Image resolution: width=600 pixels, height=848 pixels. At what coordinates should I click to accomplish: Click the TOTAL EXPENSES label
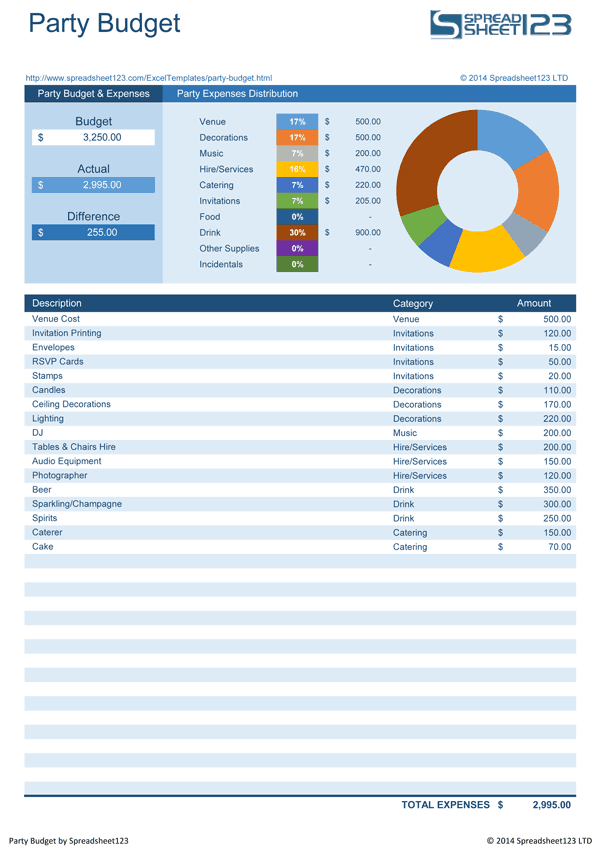pyautogui.click(x=445, y=805)
